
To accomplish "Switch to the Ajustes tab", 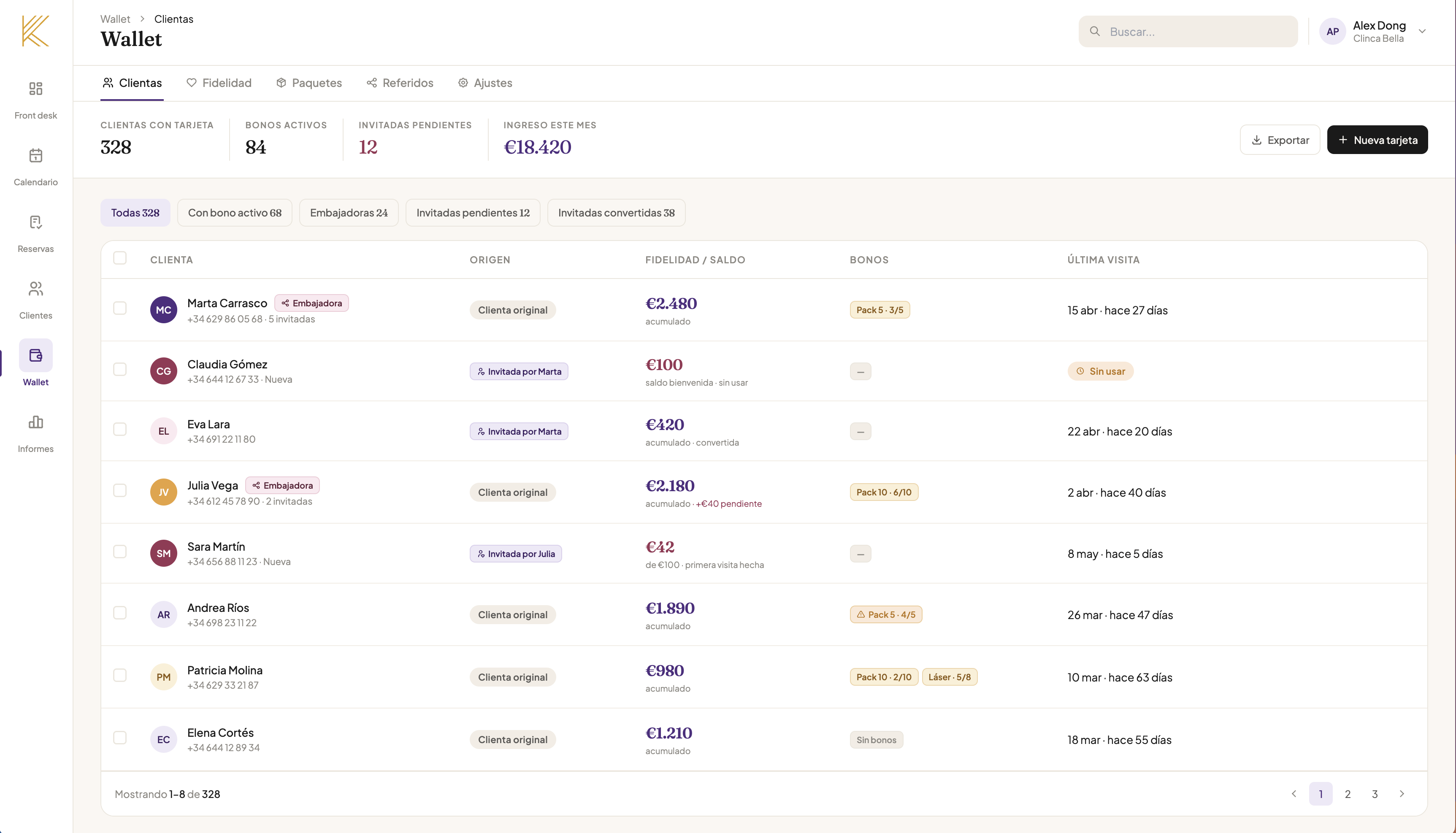I will click(x=485, y=83).
